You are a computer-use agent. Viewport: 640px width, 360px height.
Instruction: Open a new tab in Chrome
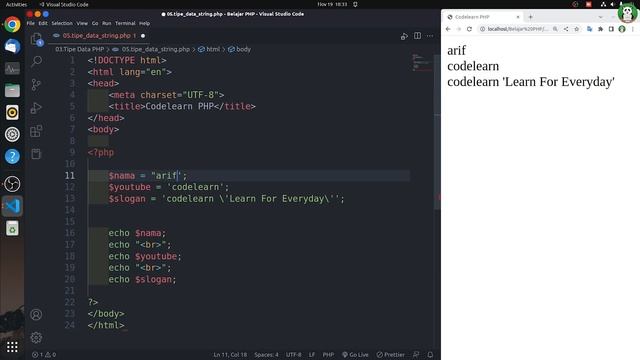pyautogui.click(x=531, y=17)
